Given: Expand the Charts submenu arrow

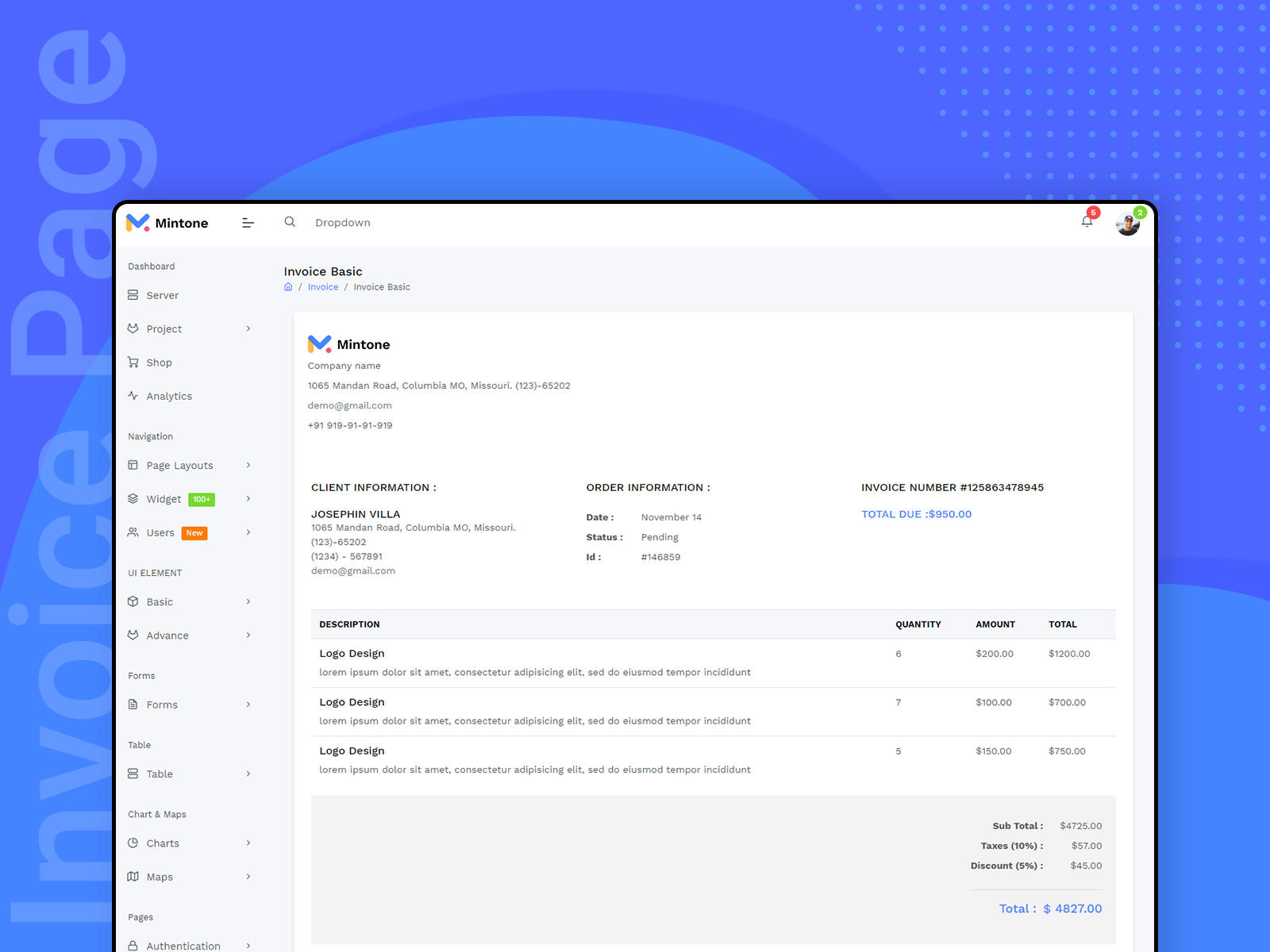Looking at the screenshot, I should point(248,843).
